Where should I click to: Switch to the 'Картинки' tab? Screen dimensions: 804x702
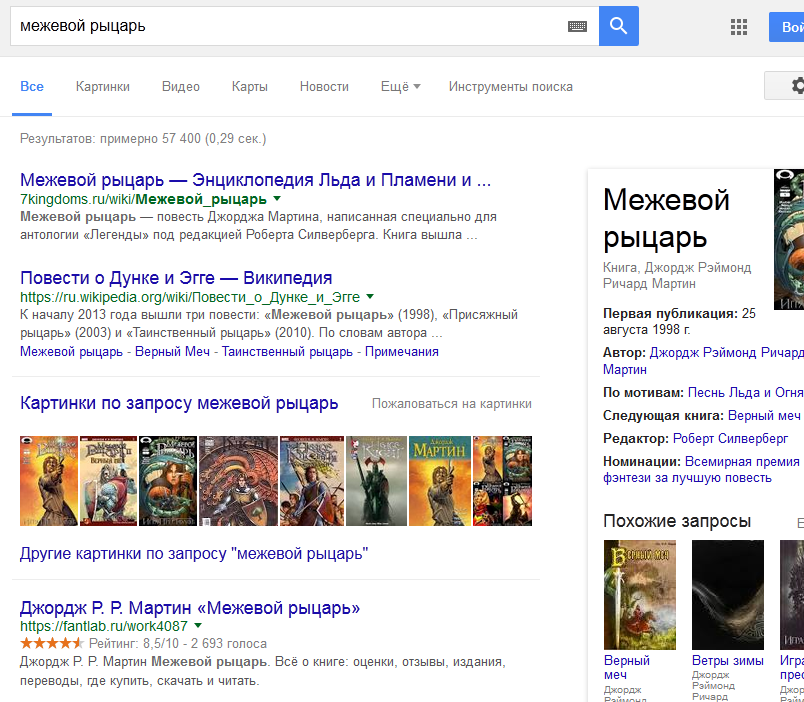103,87
